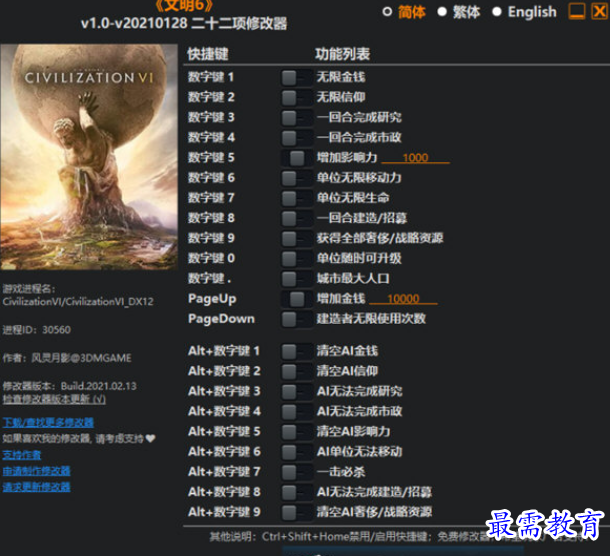Click v1.0-v20210128 二十二项修改器 title
The height and width of the screenshot is (556, 610).
pos(184,23)
